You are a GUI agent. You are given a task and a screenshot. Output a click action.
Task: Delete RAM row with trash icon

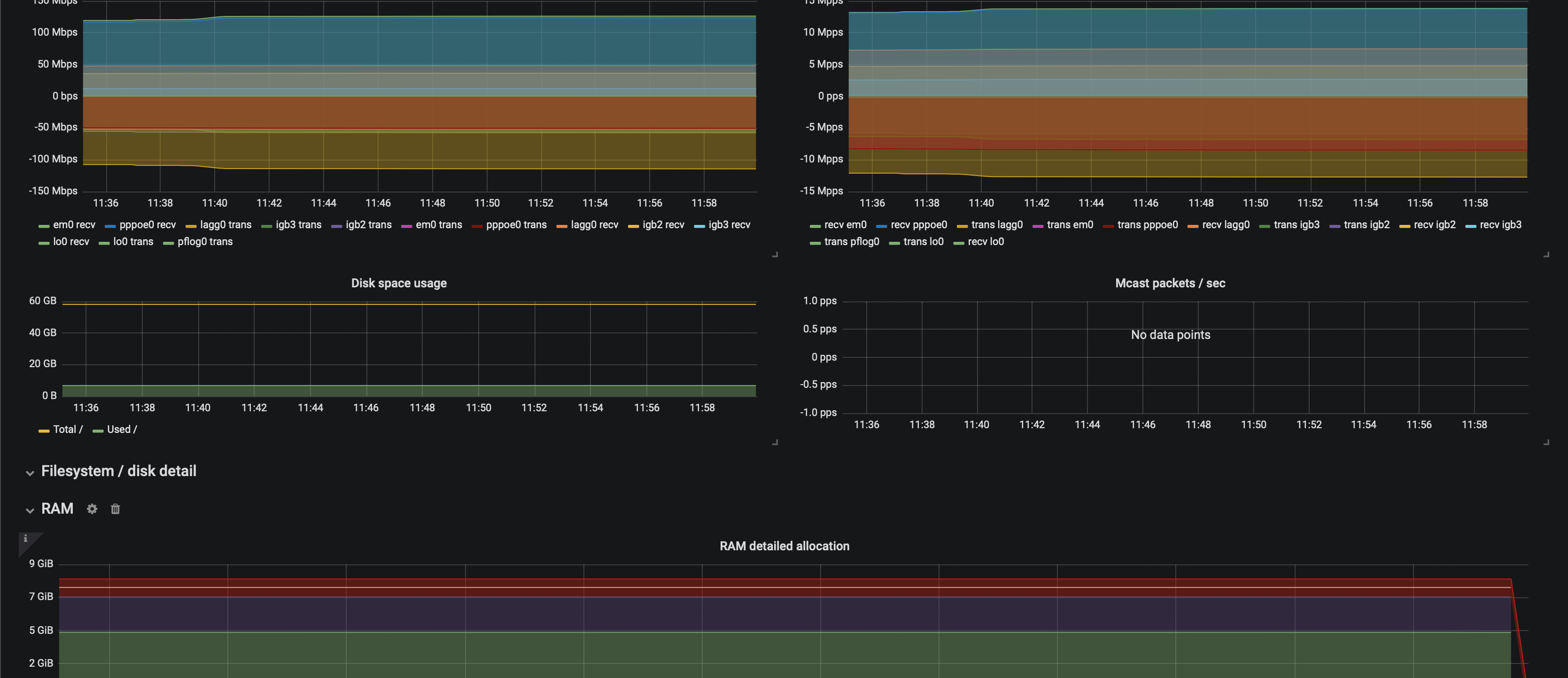pos(115,509)
